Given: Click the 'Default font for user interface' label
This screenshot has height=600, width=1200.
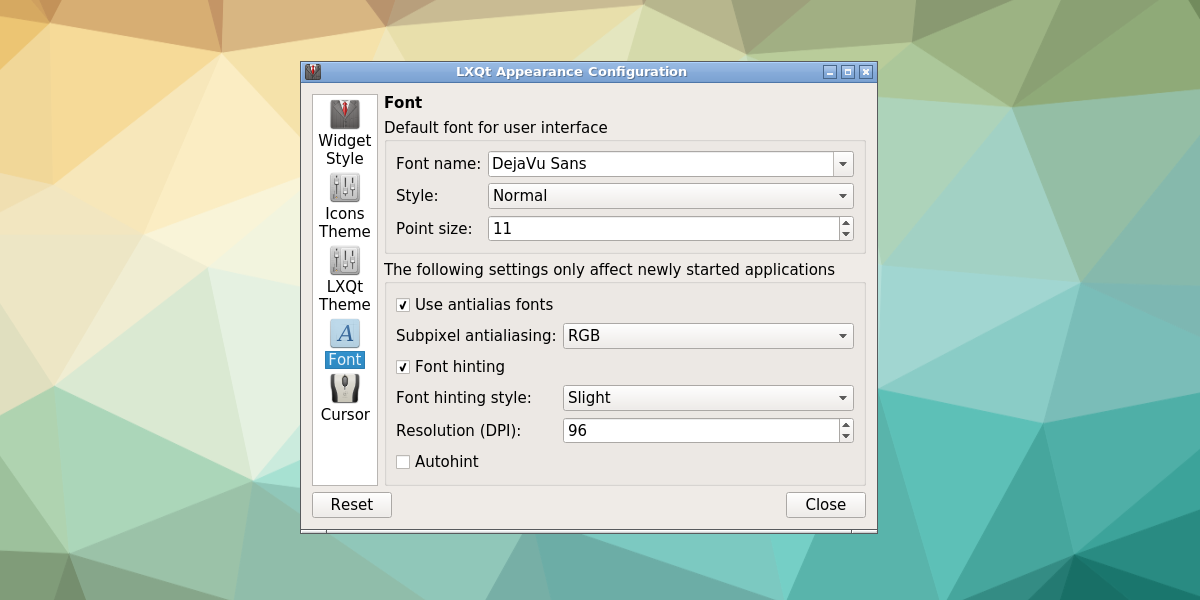Looking at the screenshot, I should 496,128.
